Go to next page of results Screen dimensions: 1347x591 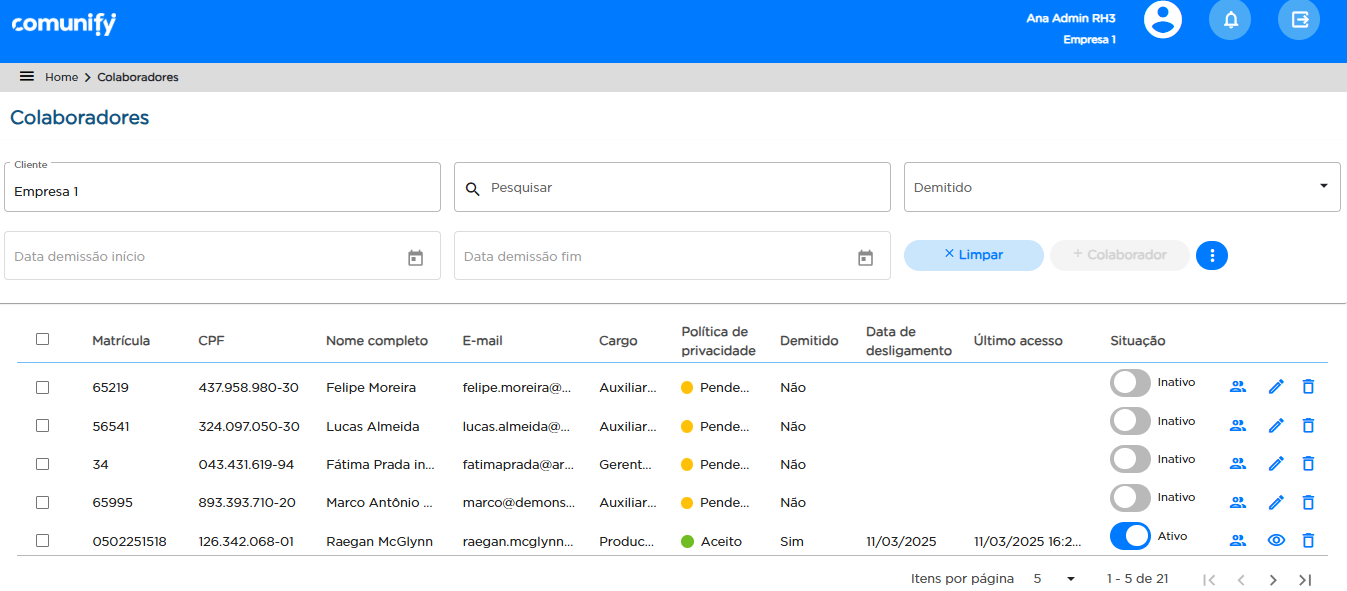pyautogui.click(x=1272, y=580)
